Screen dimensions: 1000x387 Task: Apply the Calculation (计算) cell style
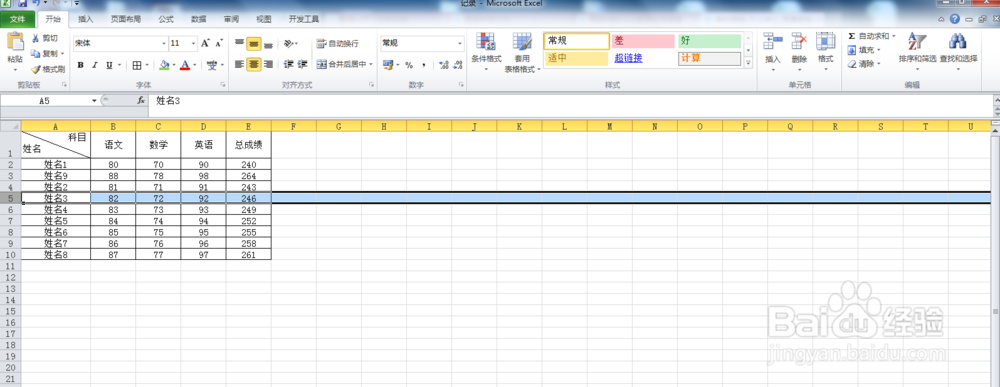click(x=709, y=59)
